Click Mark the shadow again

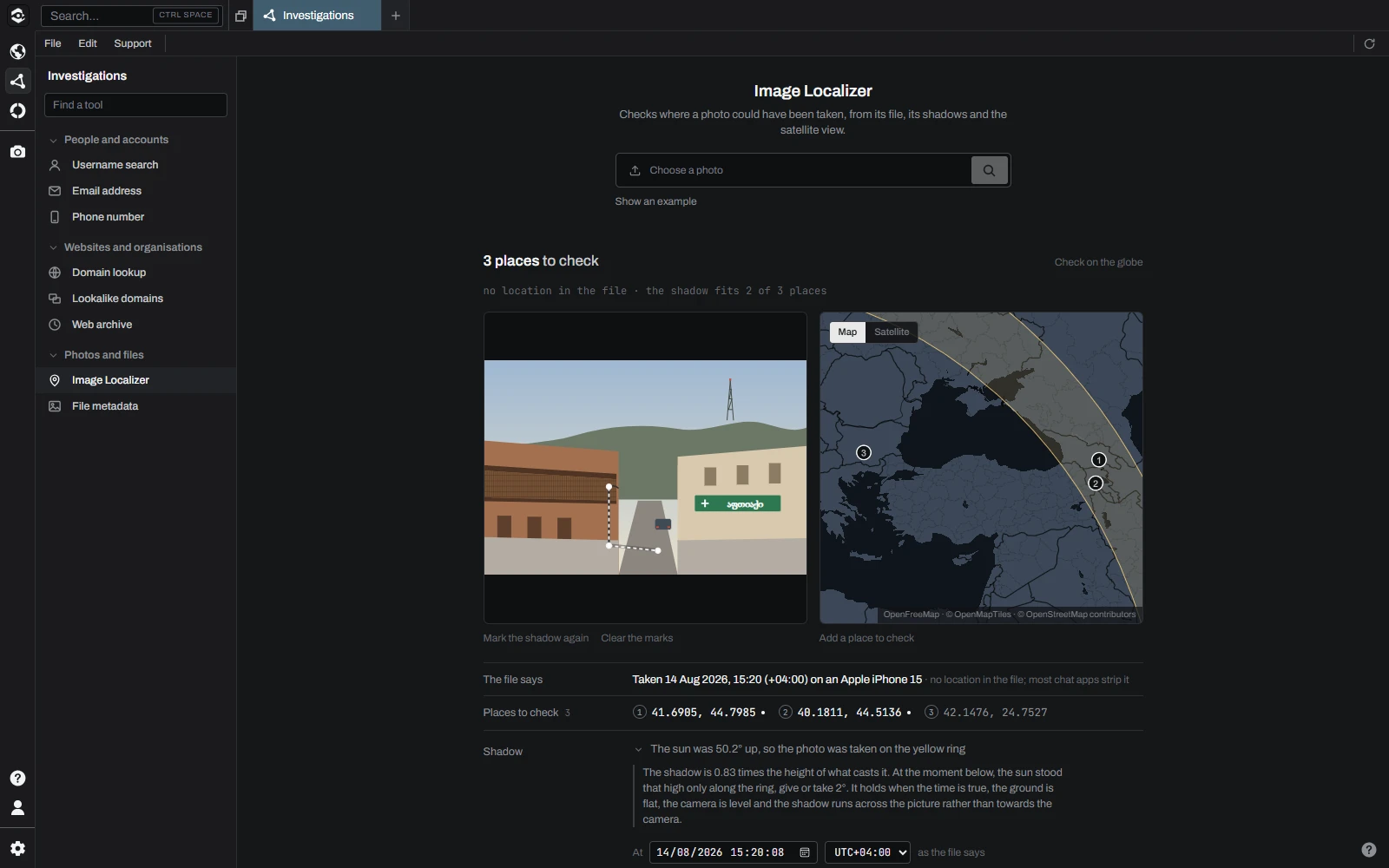(536, 638)
